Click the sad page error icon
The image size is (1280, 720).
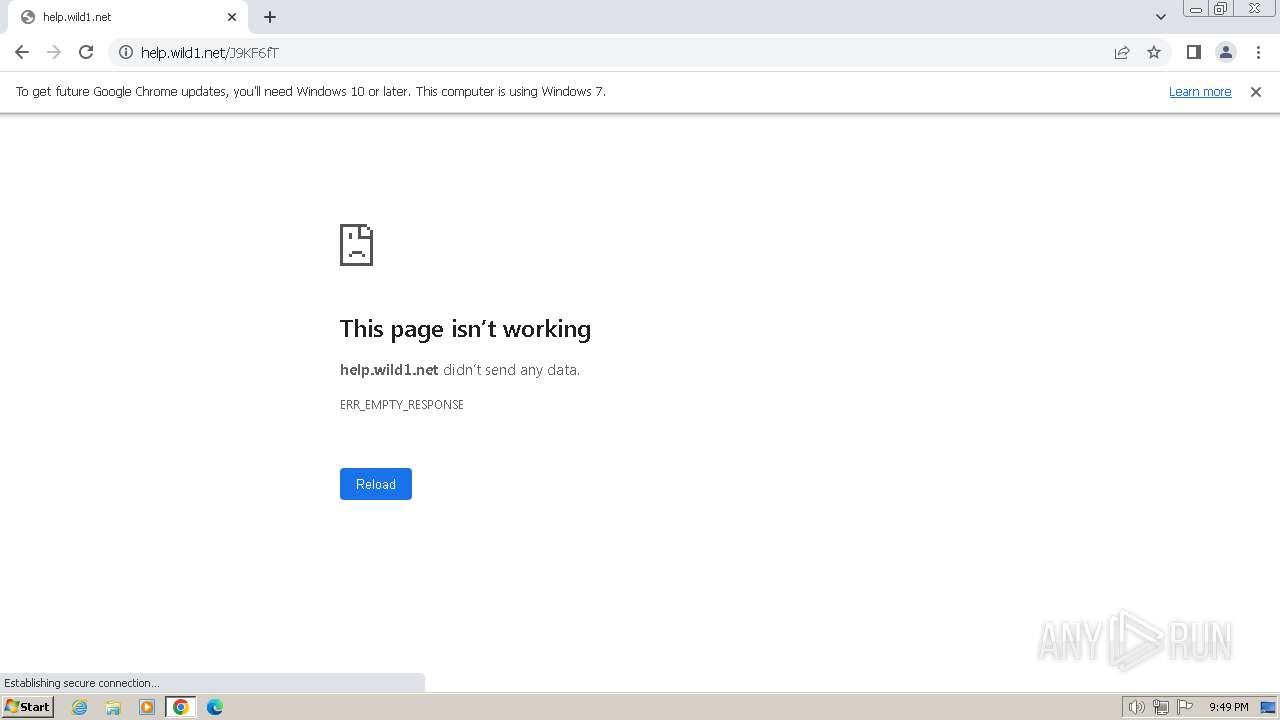[x=357, y=245]
